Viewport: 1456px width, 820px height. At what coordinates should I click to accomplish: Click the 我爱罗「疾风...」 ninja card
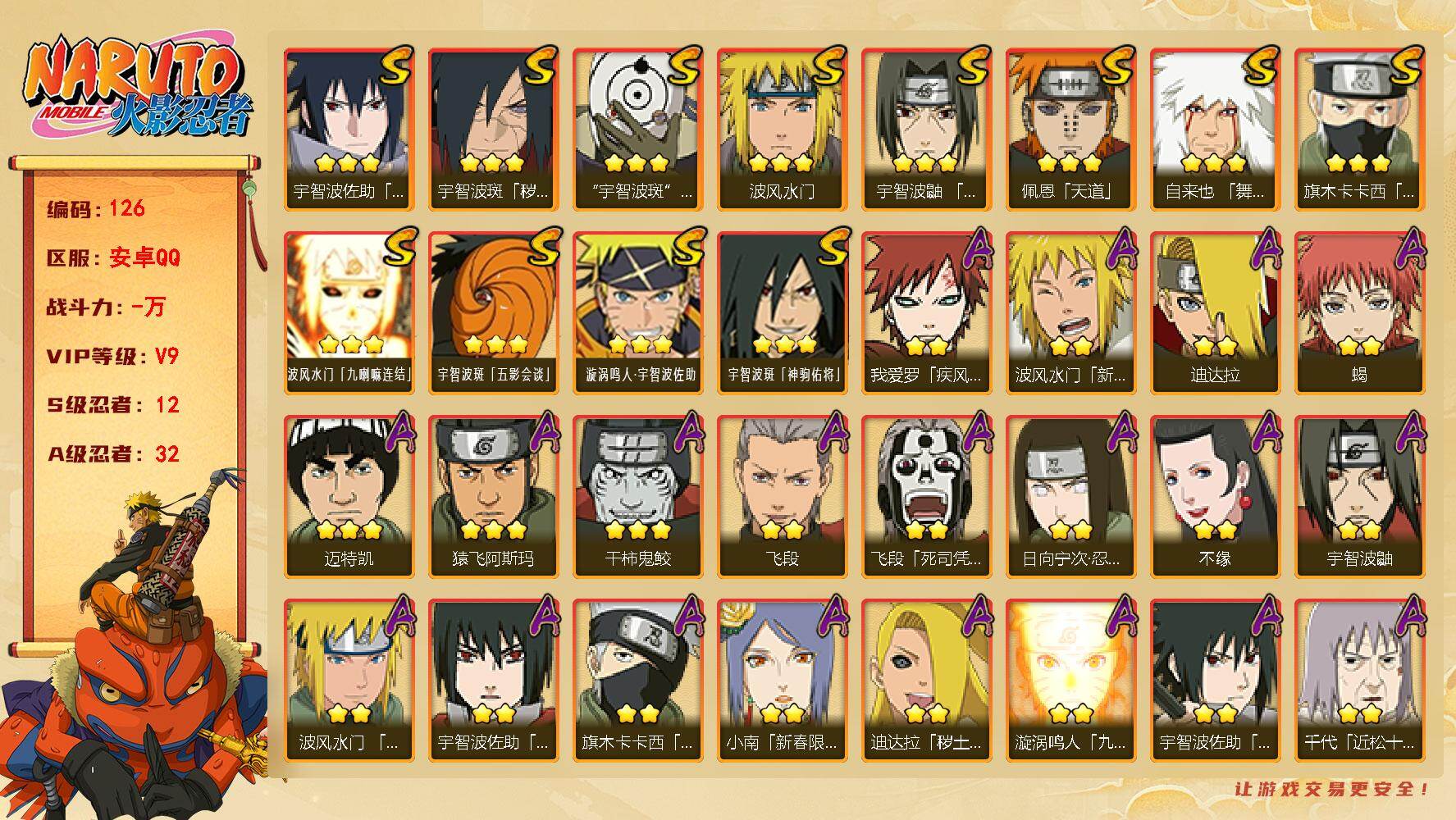point(926,312)
